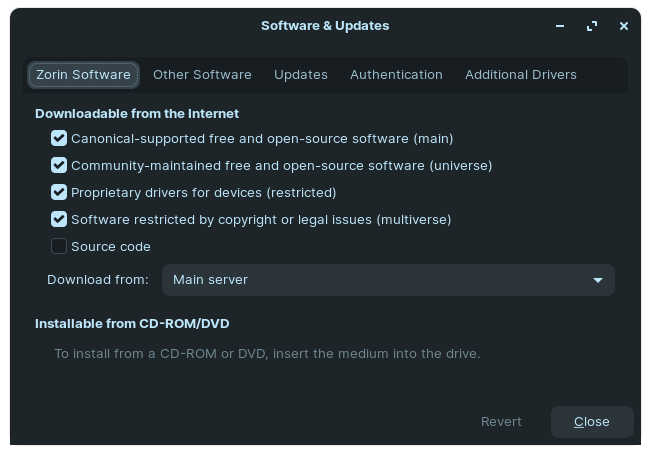Toggle Community-maintained software (universe) checkbox
This screenshot has width=651, height=455.
pos(59,166)
